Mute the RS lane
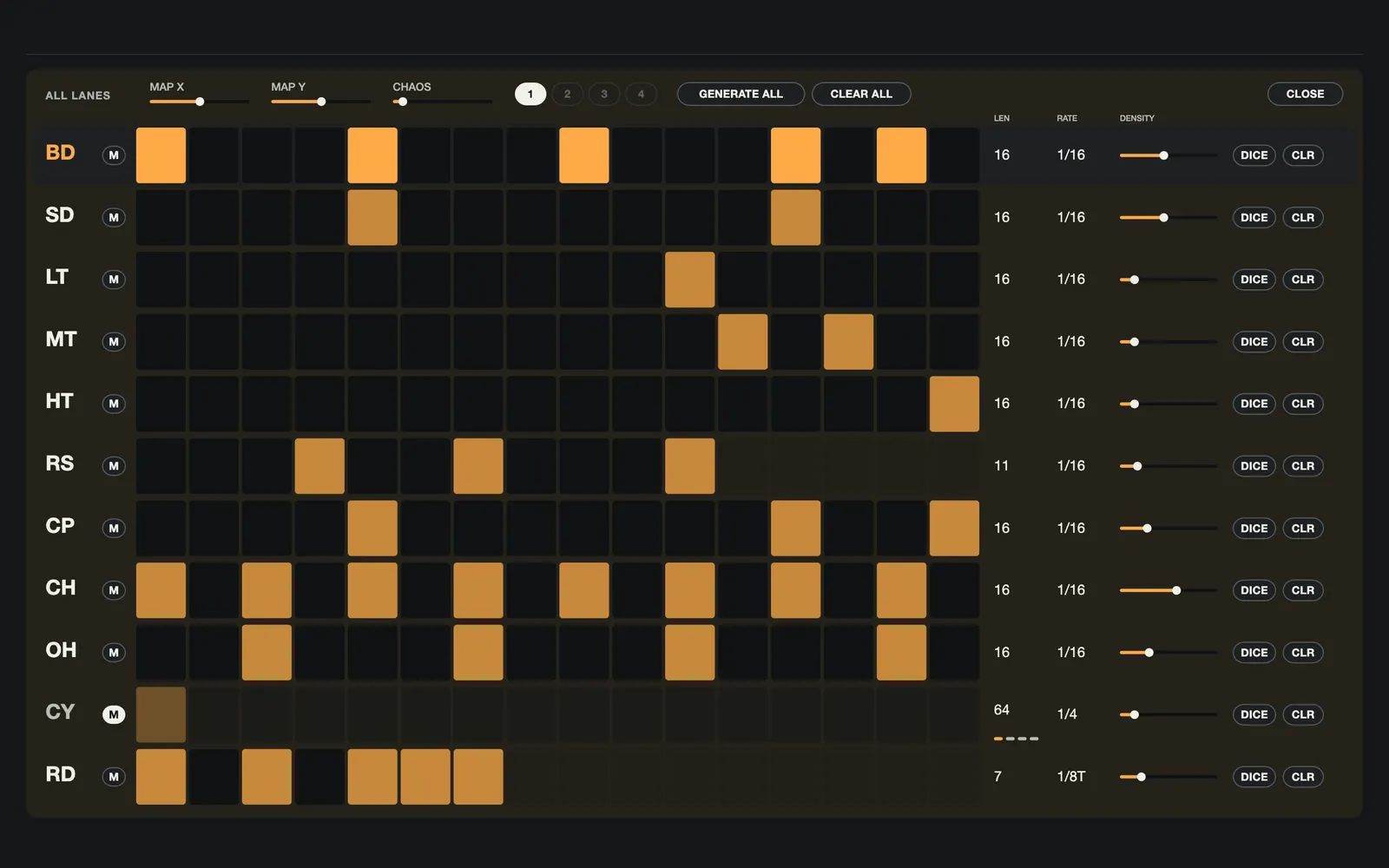The width and height of the screenshot is (1389, 868). point(114,466)
